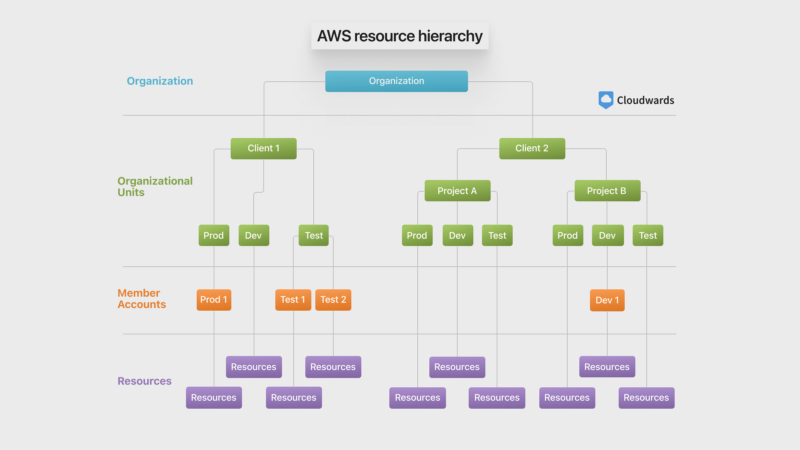
Task: Click the Dev box belonging to Project A
Action: (x=457, y=236)
